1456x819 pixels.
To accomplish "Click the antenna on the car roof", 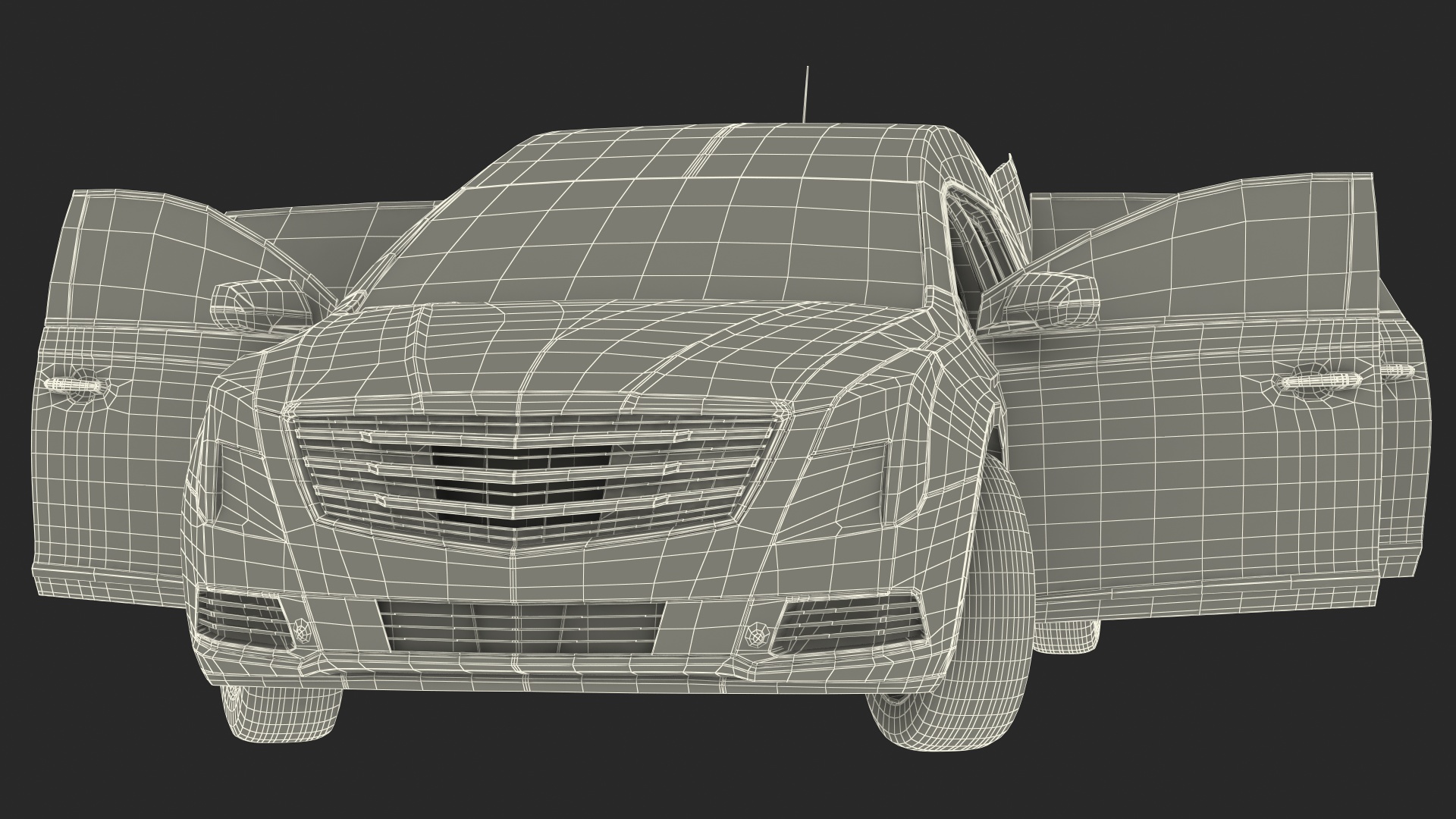I will point(807,94).
